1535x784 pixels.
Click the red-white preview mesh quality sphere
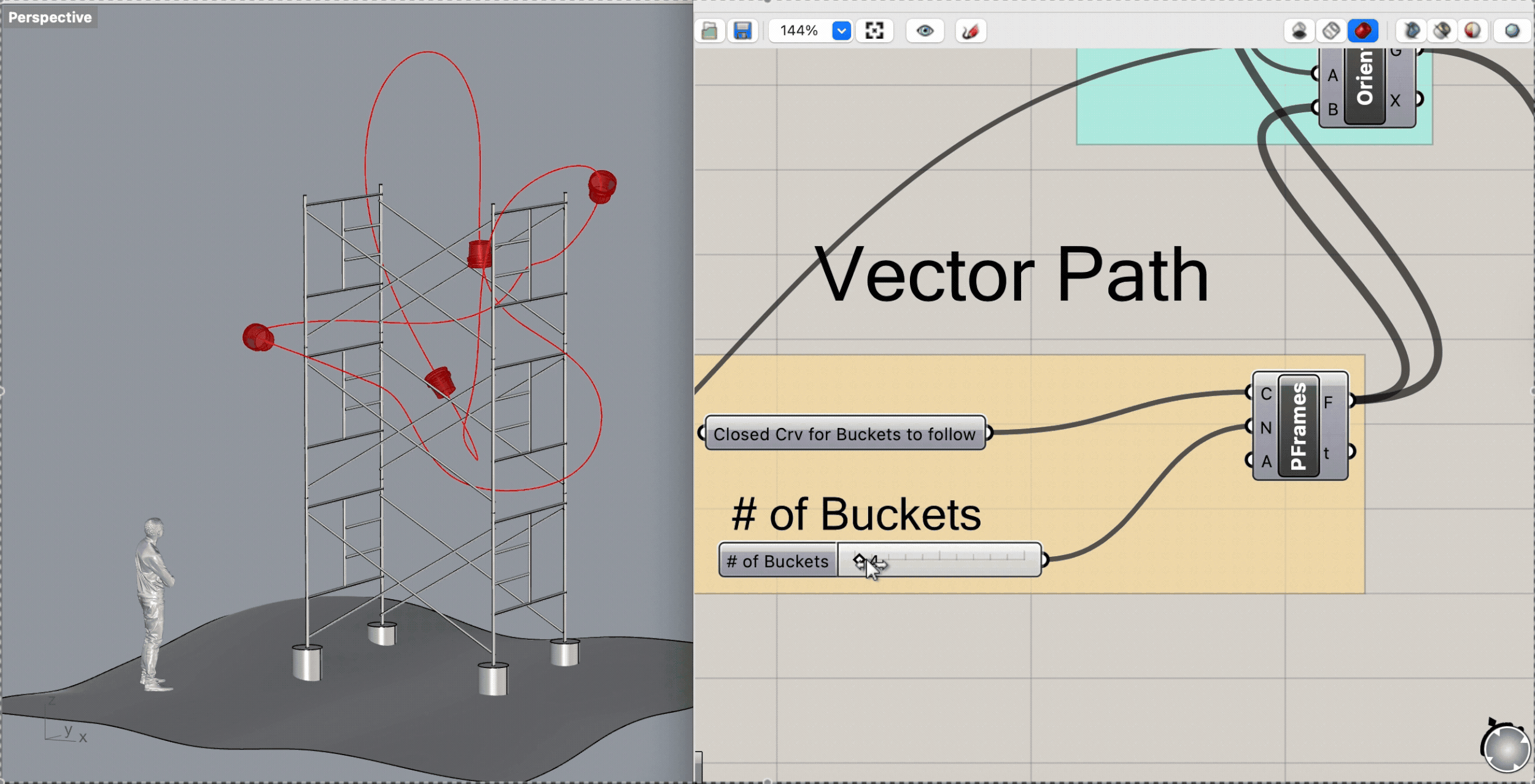1472,31
